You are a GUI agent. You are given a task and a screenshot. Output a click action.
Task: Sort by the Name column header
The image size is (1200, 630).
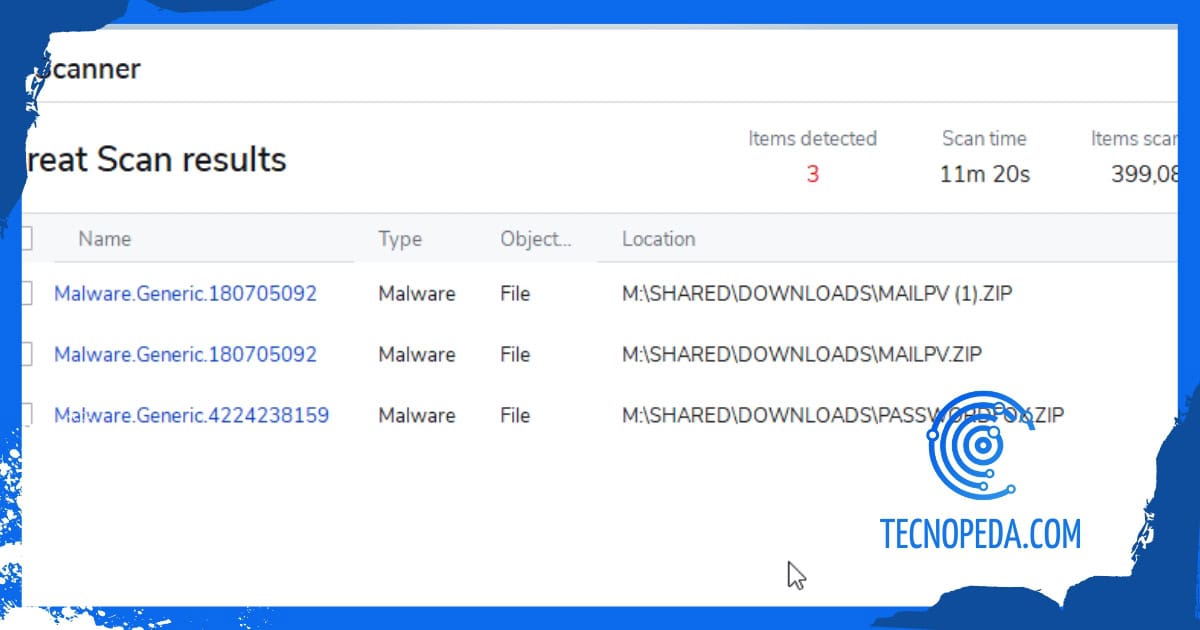coord(105,239)
